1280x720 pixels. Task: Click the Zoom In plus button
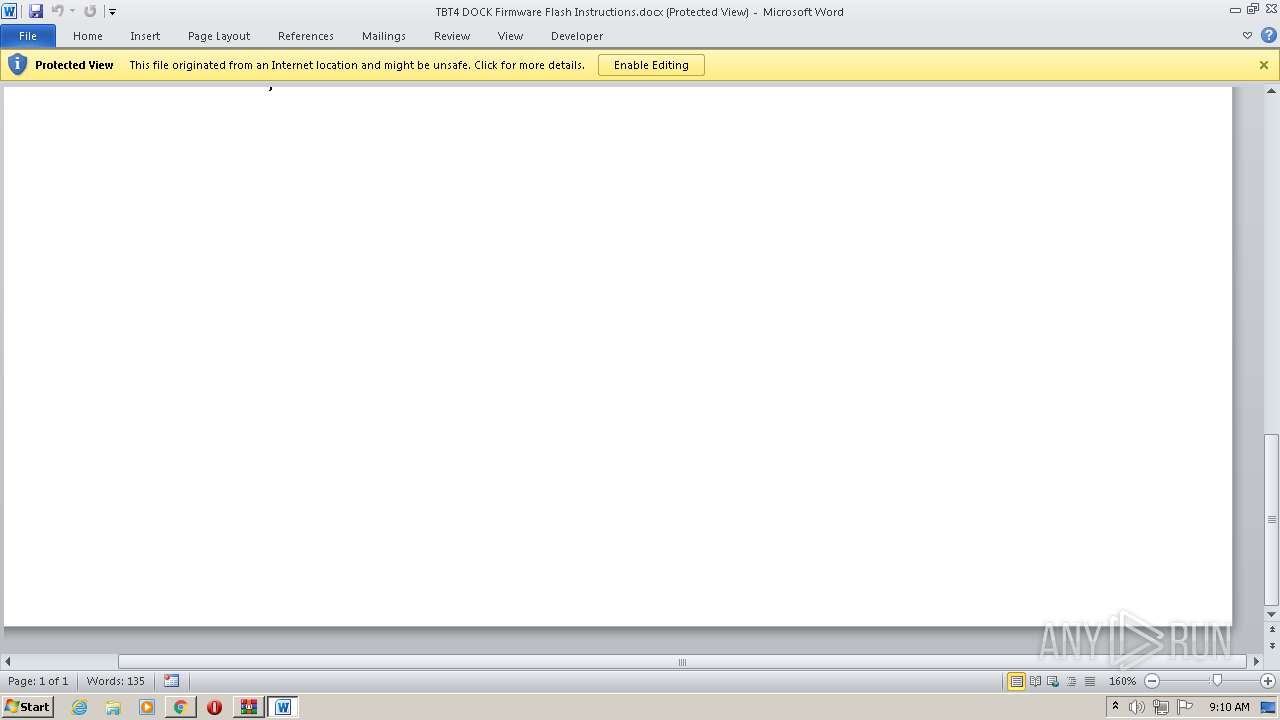[x=1268, y=681]
